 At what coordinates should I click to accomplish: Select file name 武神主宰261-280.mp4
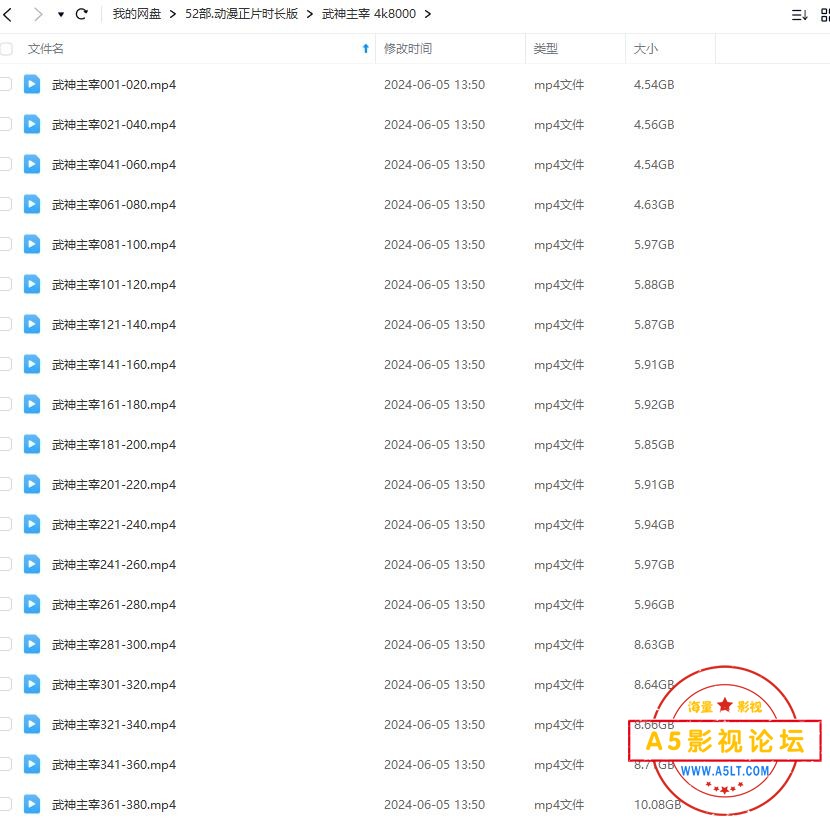tap(114, 605)
